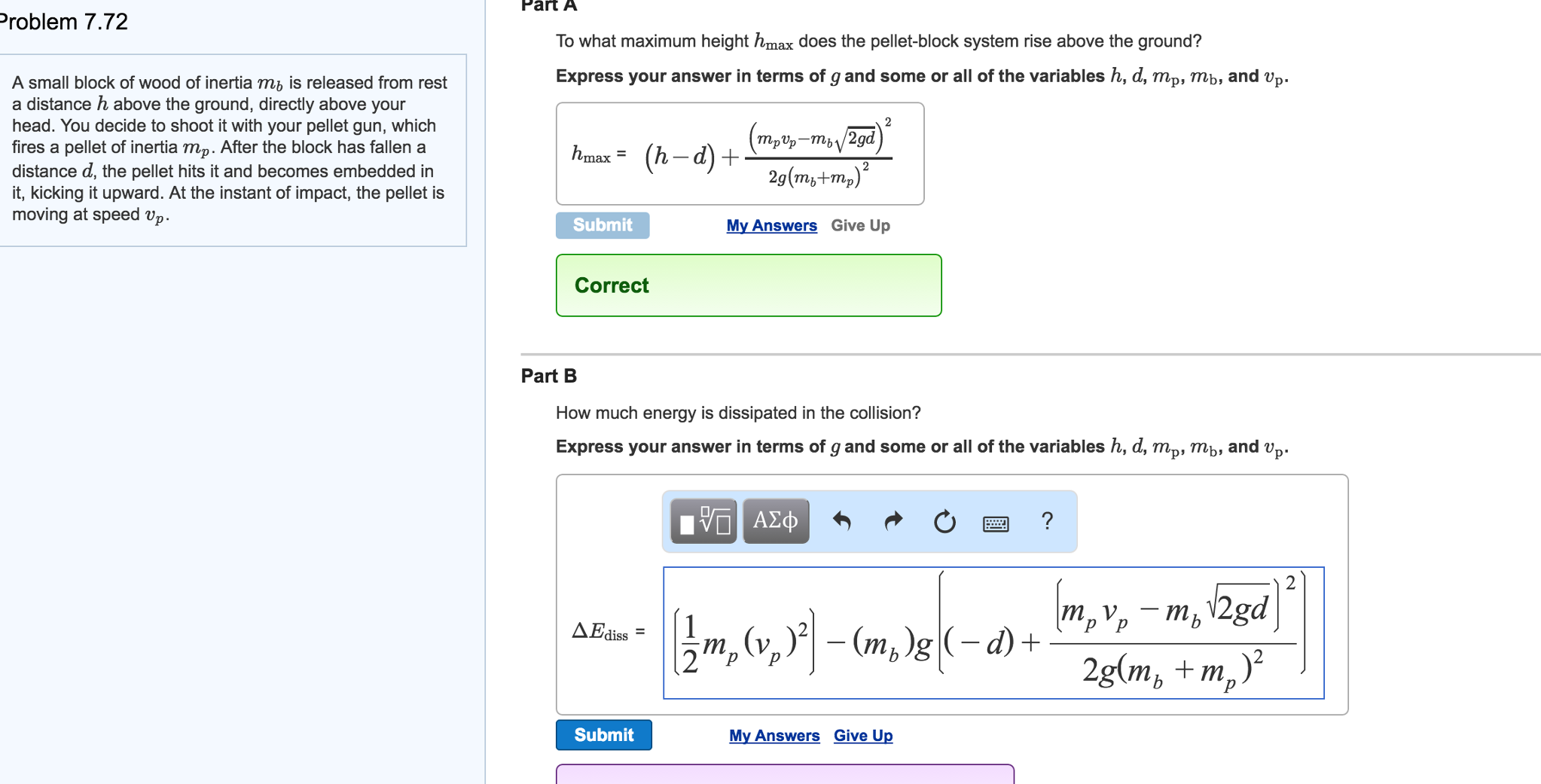Screen dimensions: 1541x784
Task: Open My Answers for Part B
Action: (774, 735)
